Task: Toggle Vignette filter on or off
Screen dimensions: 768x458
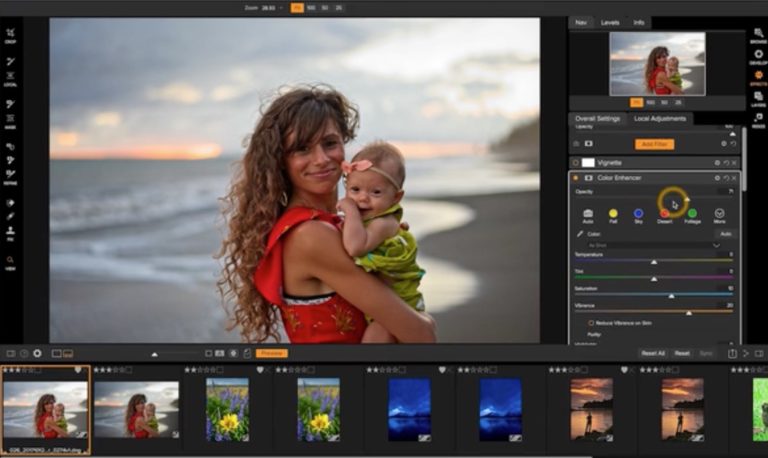Action: click(576, 163)
